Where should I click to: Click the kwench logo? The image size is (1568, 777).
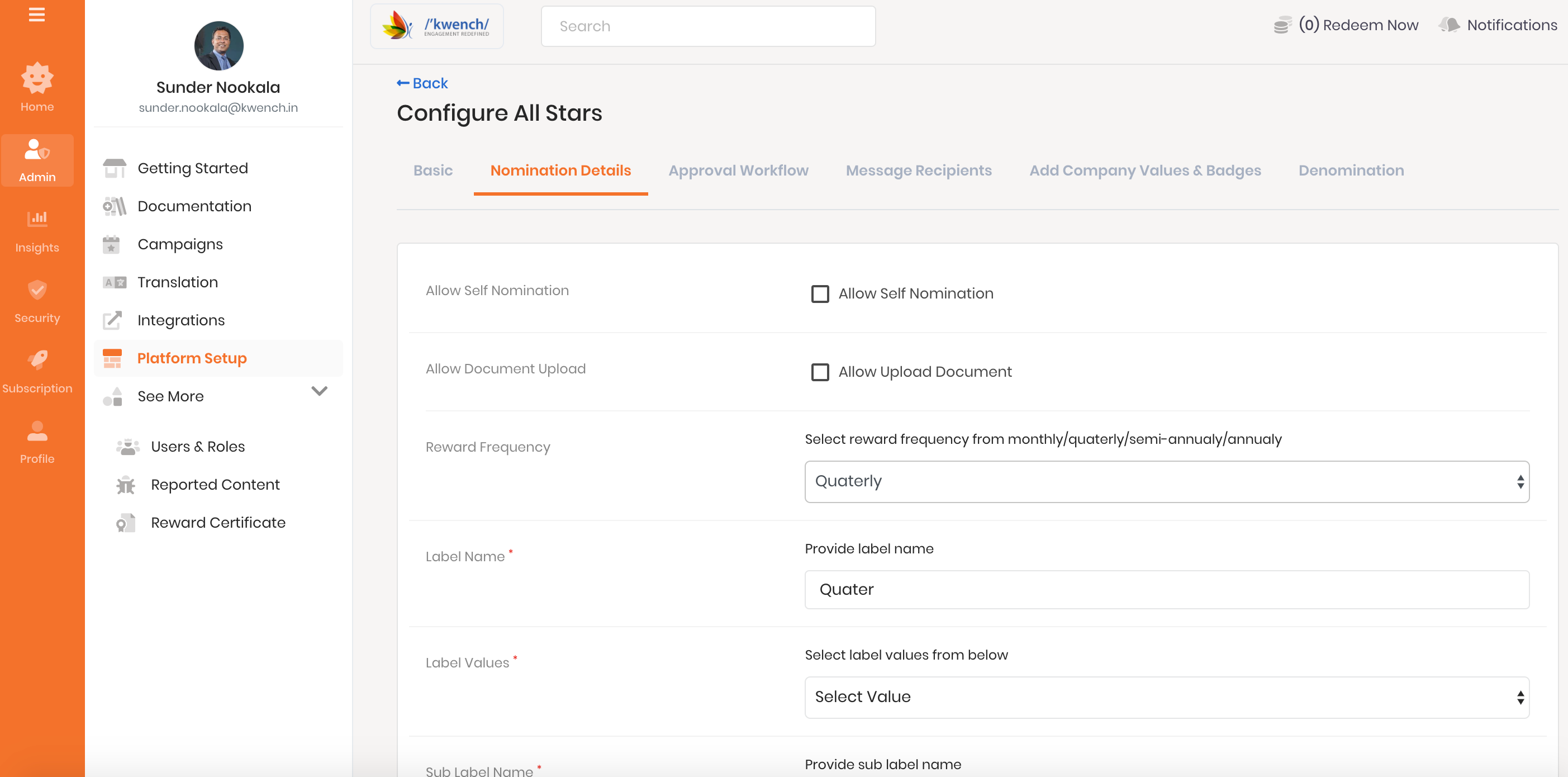tap(436, 26)
